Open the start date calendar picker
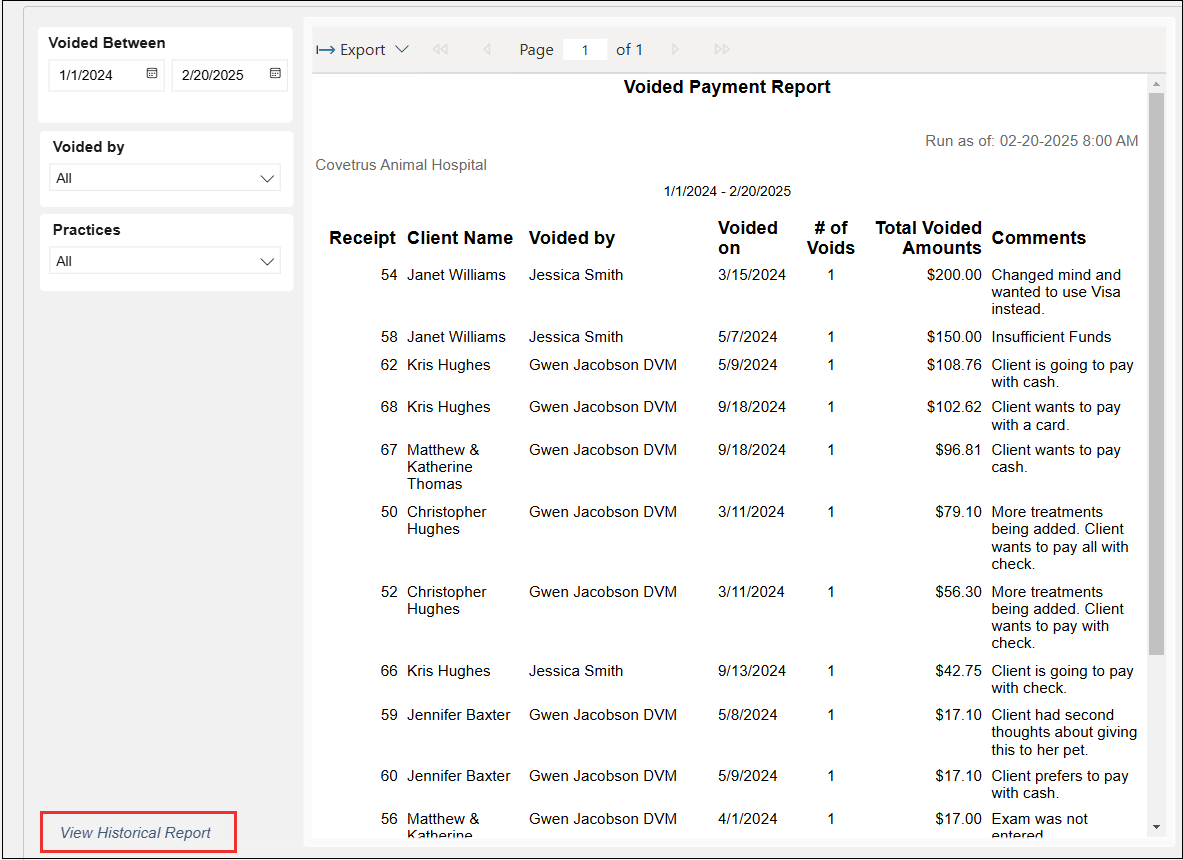1183x860 pixels. click(x=152, y=73)
